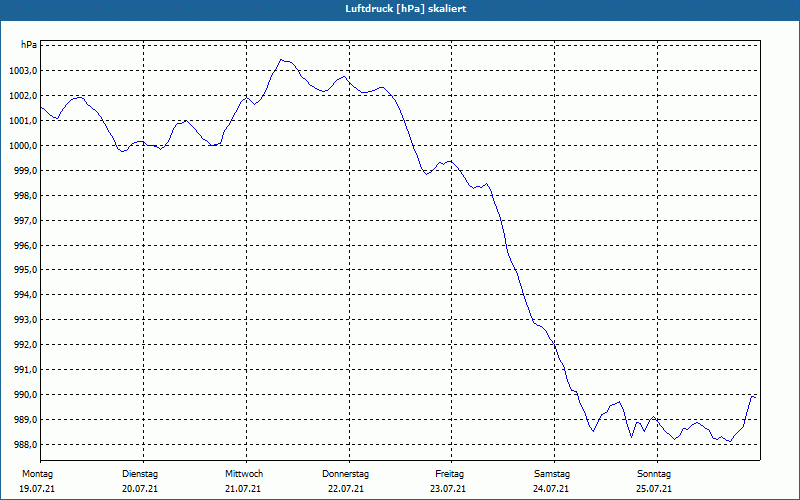Click the 989,0 axis value

[x=25, y=420]
